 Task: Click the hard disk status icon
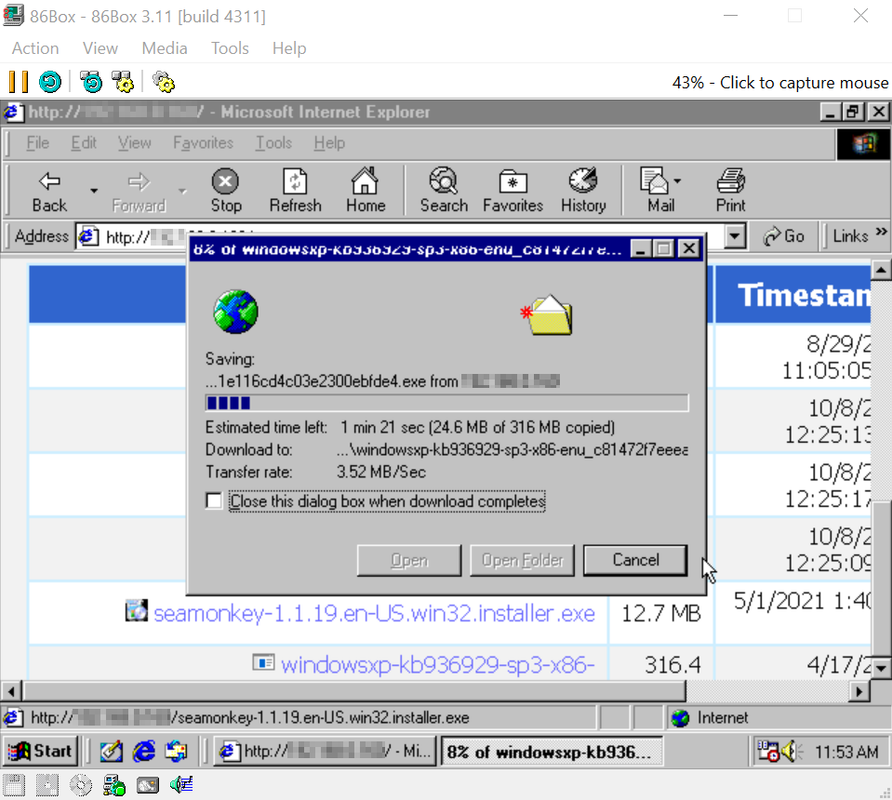[147, 785]
